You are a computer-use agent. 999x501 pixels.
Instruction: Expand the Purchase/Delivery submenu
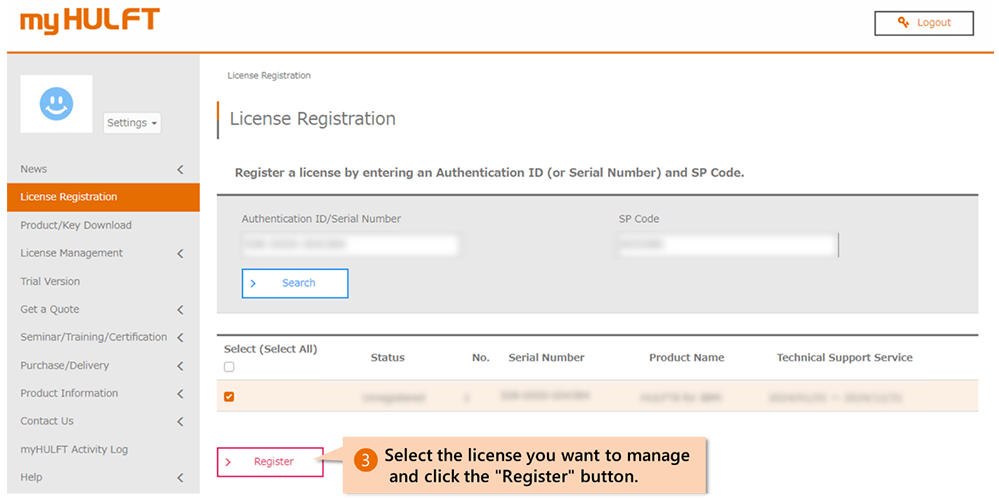(x=180, y=366)
